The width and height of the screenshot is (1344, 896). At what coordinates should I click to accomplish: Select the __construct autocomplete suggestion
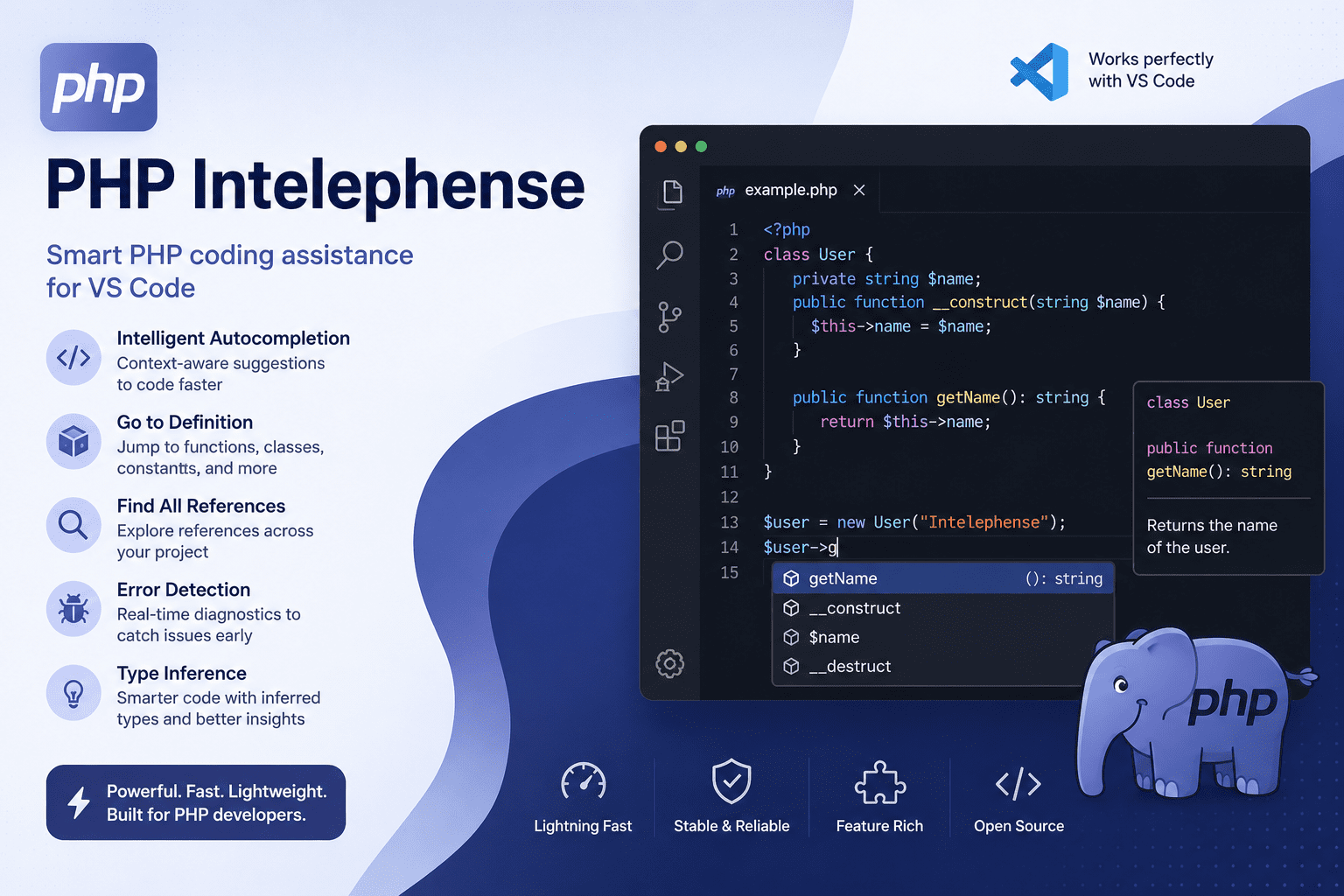tap(943, 608)
